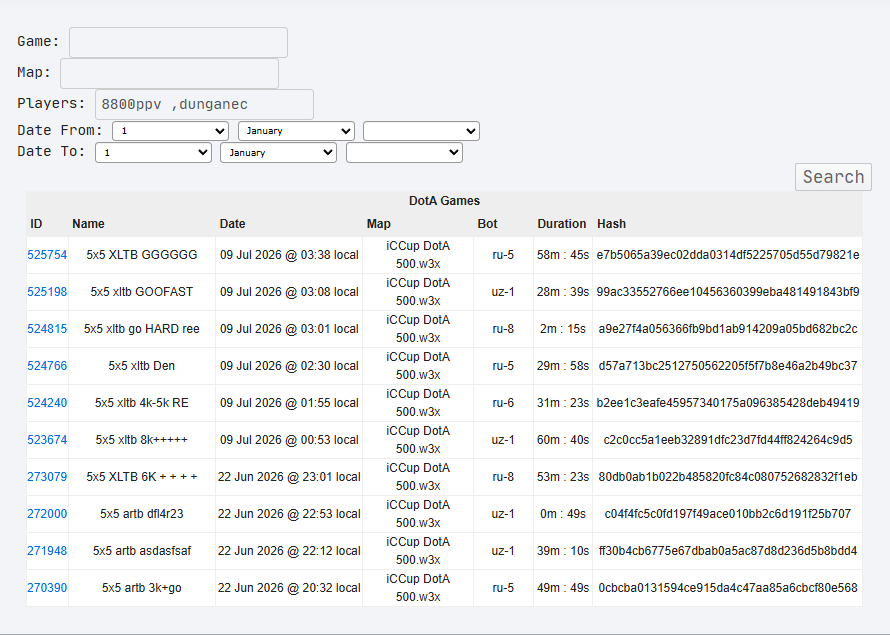
Task: Click date '09 Jul 2026 @ 01:55 local'
Action: coord(289,403)
